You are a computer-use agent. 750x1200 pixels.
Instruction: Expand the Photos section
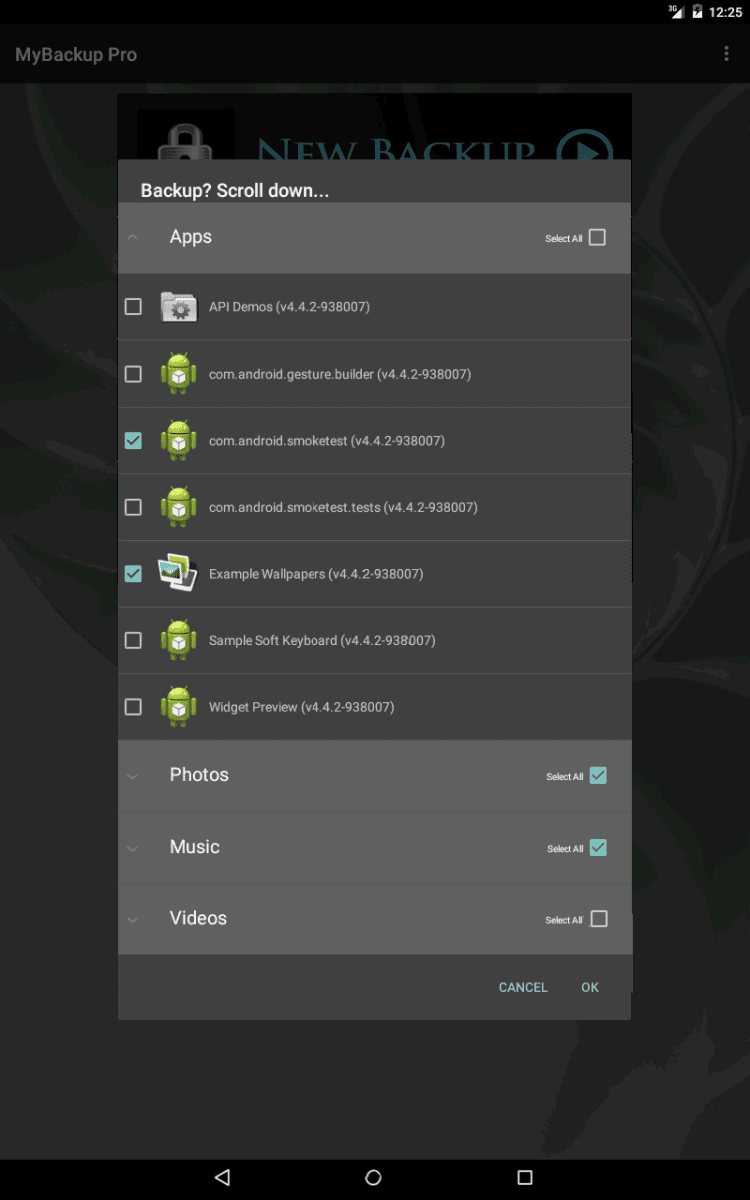tap(133, 776)
